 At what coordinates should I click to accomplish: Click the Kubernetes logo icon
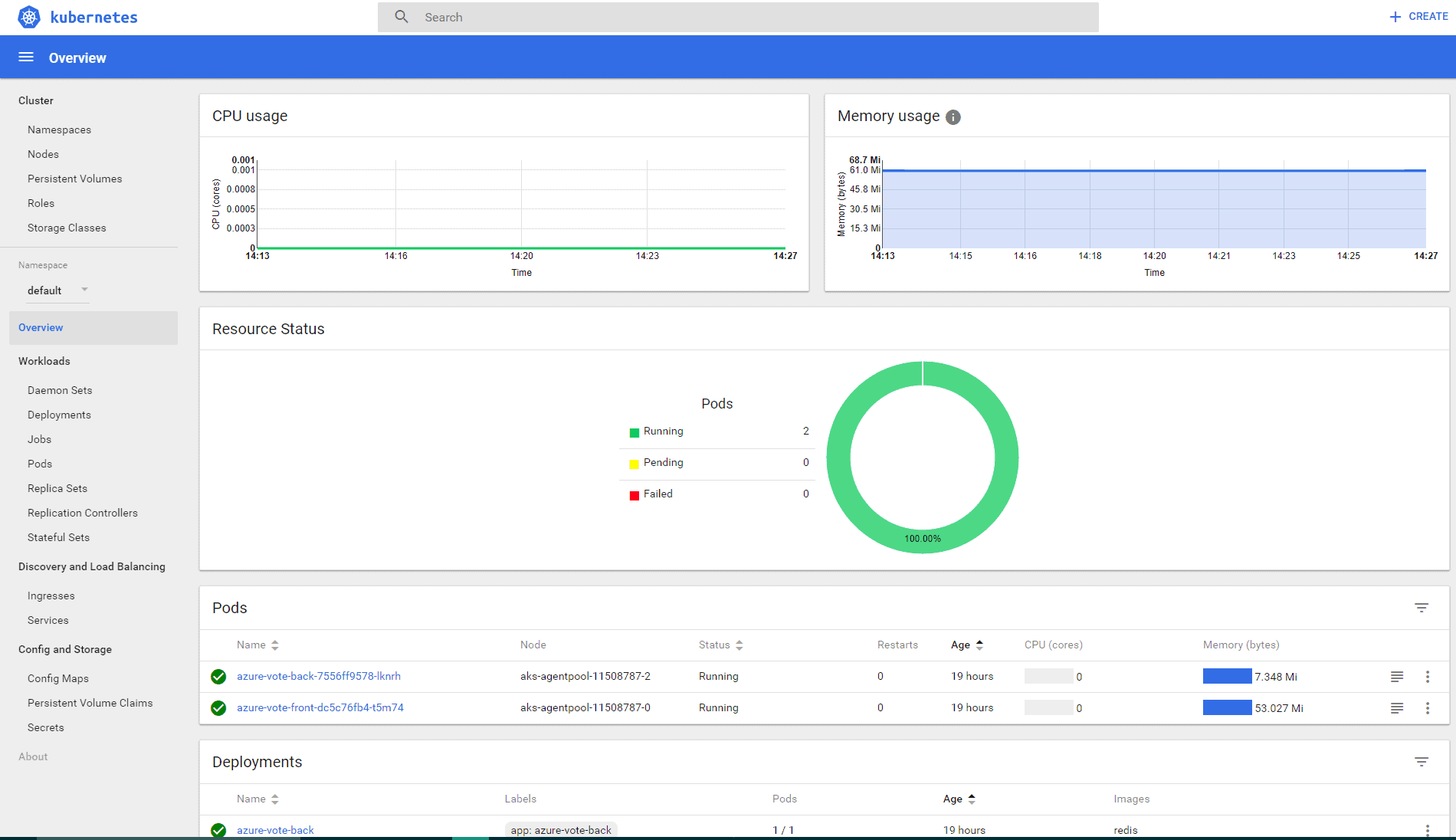coord(29,17)
